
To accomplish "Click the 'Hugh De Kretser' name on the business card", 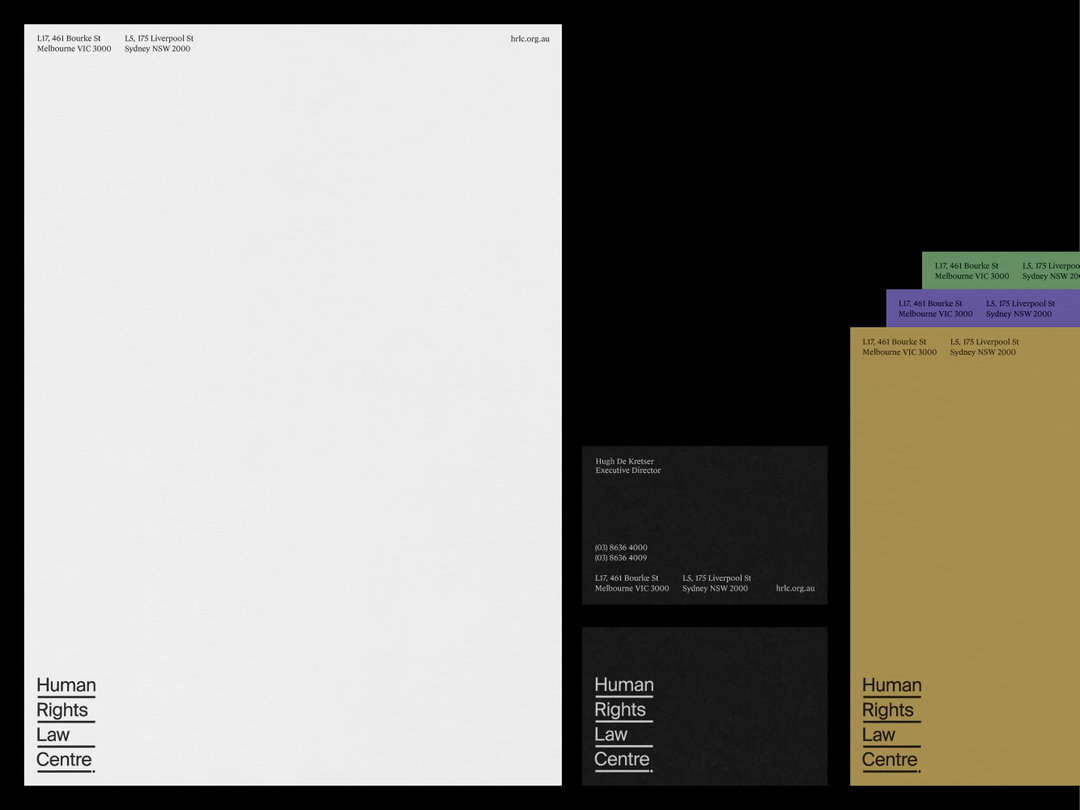I will point(625,461).
